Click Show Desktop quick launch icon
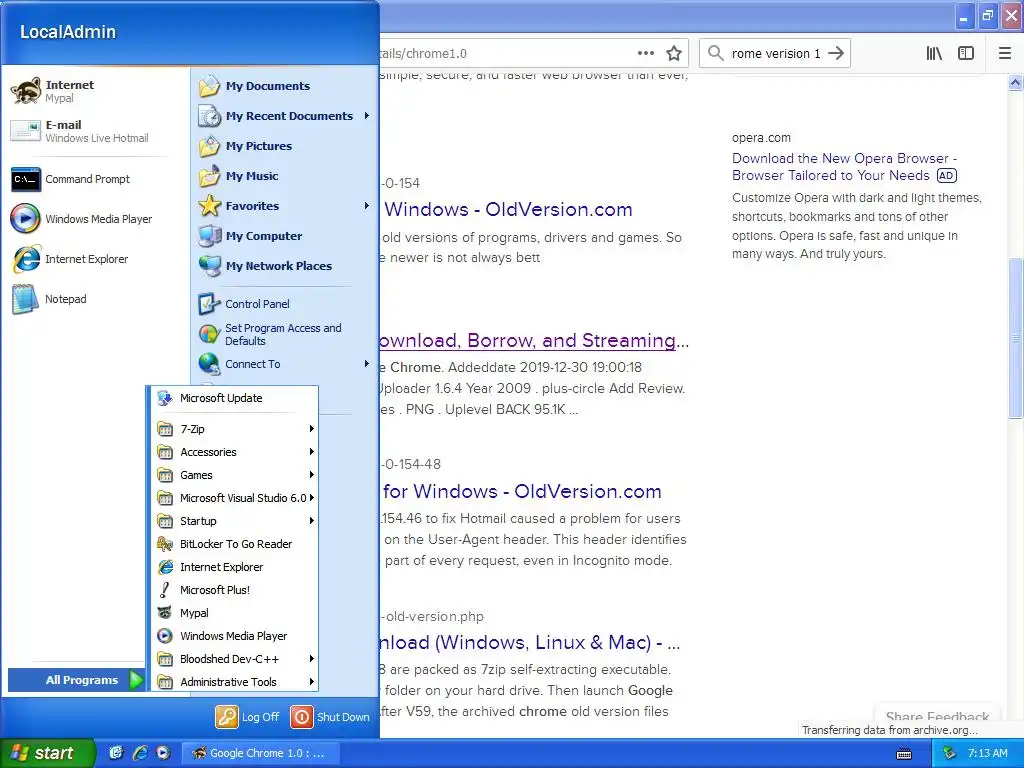Image resolution: width=1024 pixels, height=768 pixels. tap(116, 753)
